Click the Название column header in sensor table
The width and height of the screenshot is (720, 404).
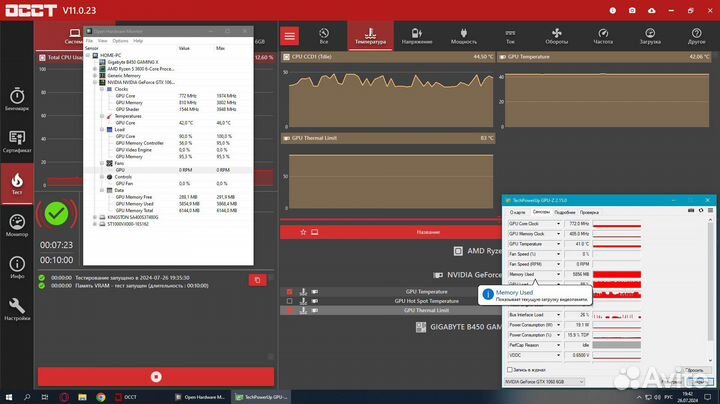point(428,232)
